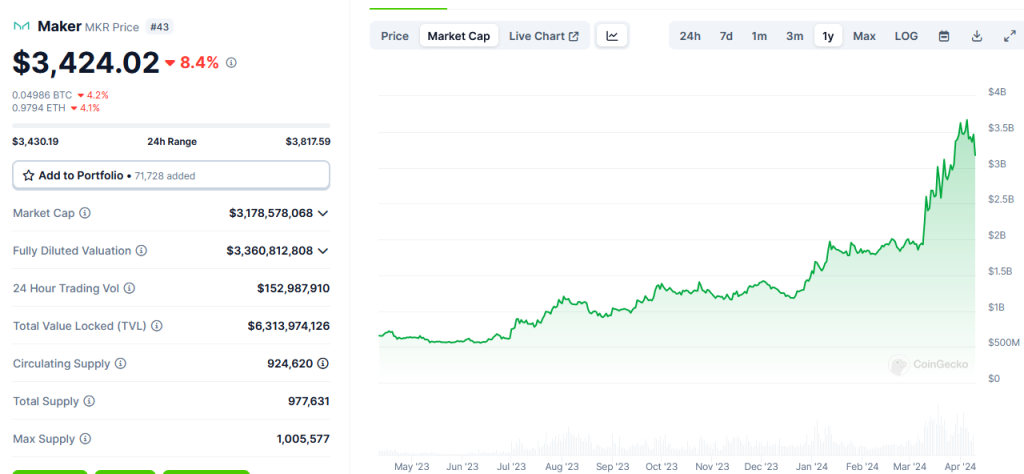Switch to the Price tab
Viewport: 1024px width, 474px height.
tap(395, 36)
